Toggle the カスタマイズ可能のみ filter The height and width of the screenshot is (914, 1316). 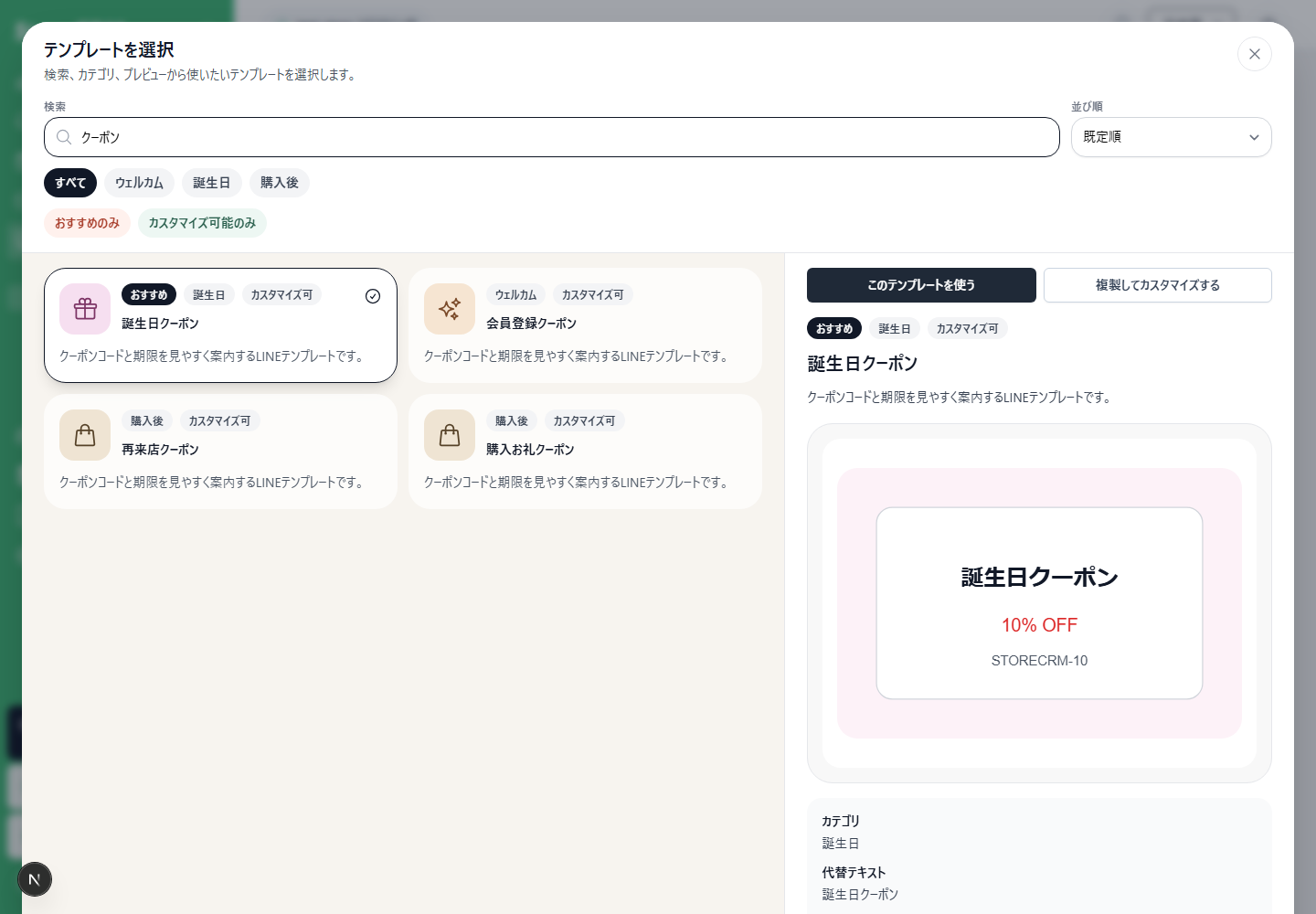tap(202, 223)
